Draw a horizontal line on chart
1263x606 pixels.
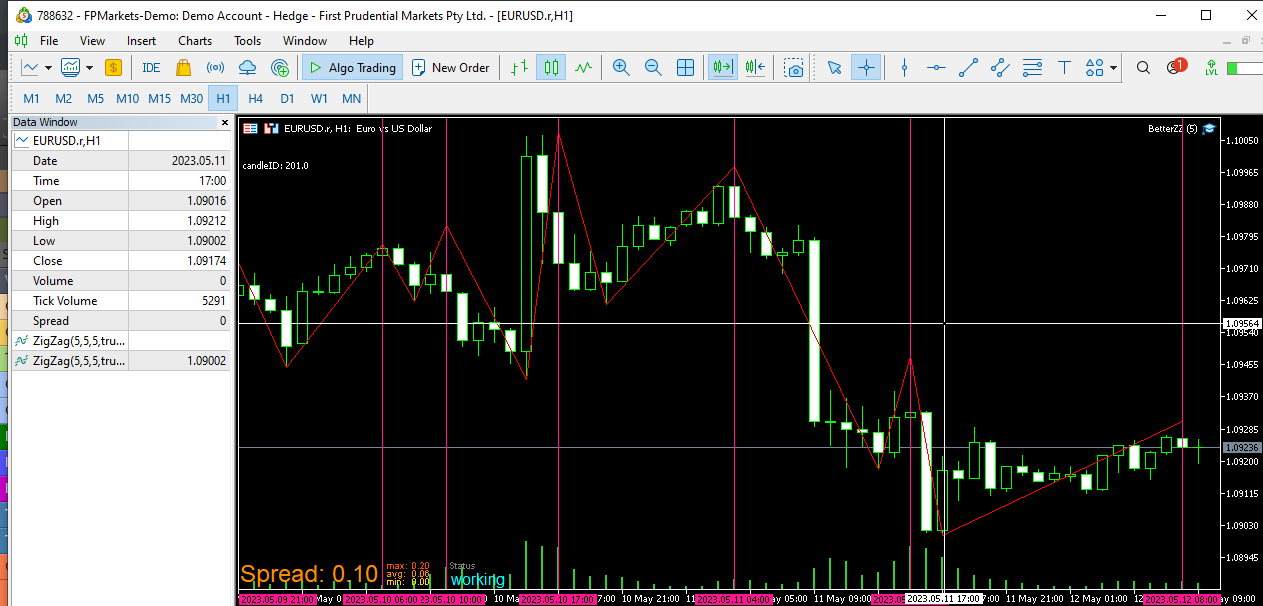click(x=936, y=68)
